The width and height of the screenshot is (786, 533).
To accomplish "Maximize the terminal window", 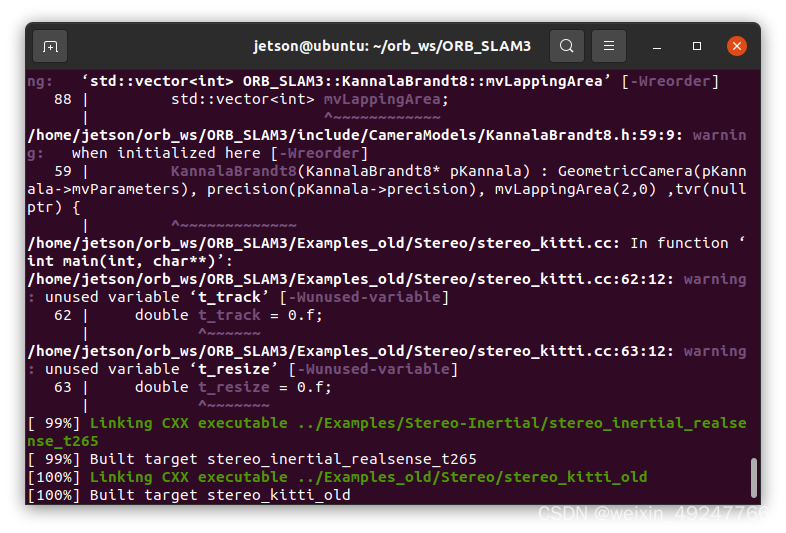I will [697, 46].
